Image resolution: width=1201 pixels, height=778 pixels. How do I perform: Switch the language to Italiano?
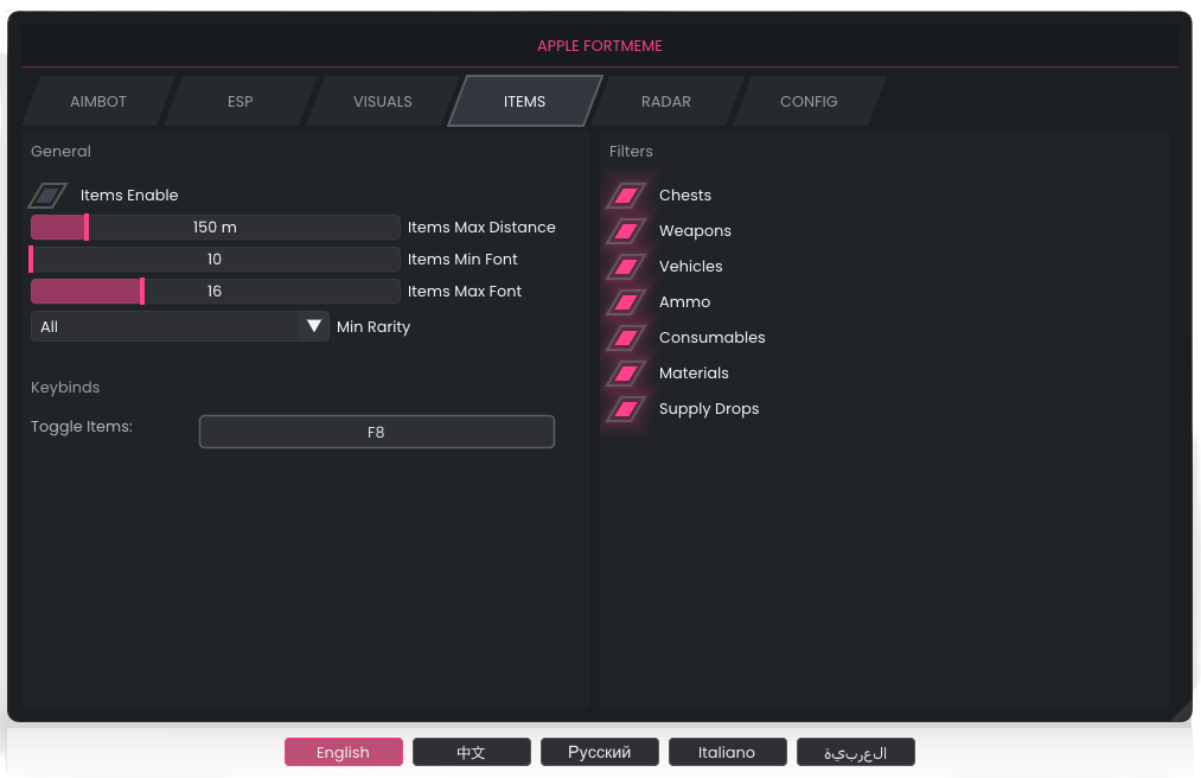click(727, 752)
